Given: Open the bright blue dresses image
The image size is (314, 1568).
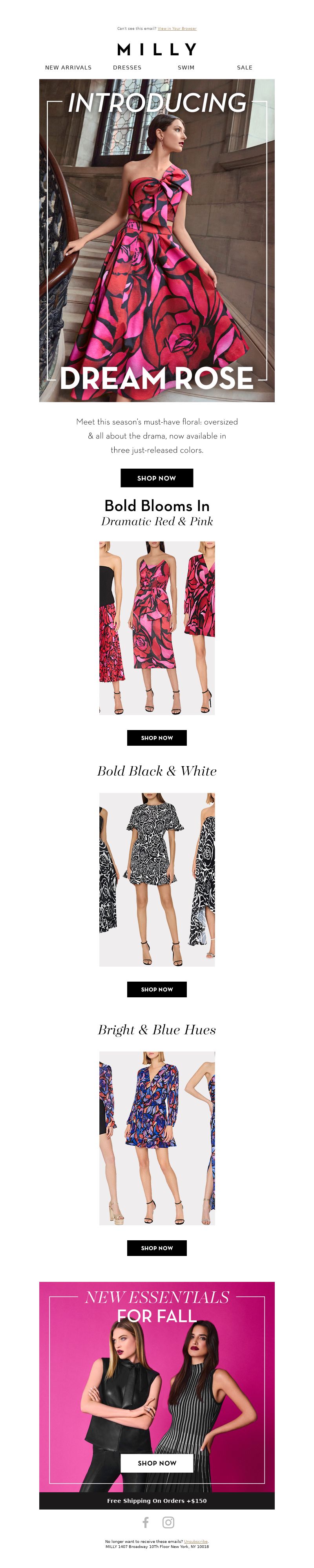Looking at the screenshot, I should (x=157, y=1138).
